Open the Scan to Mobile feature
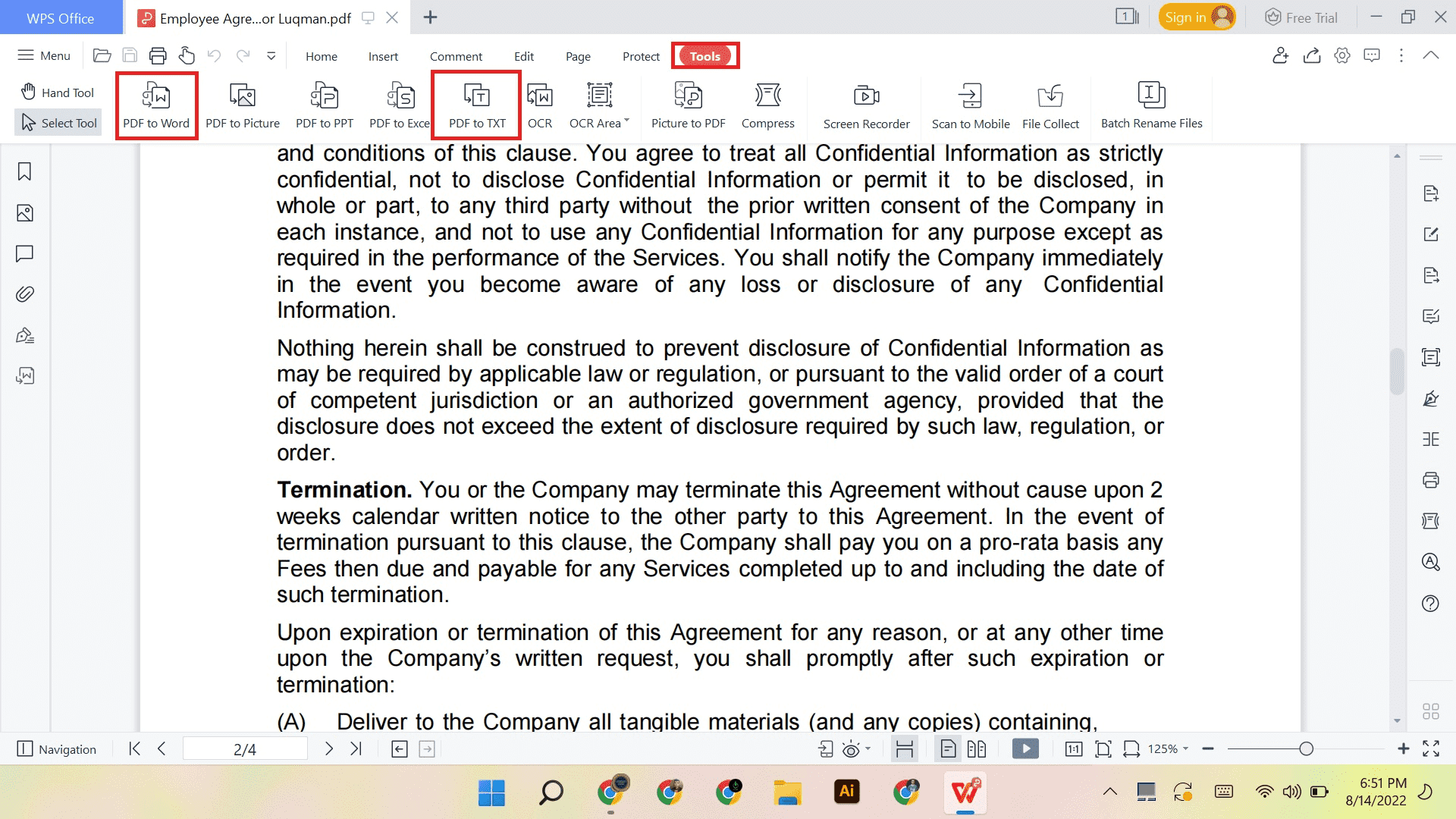The image size is (1456, 819). [x=970, y=105]
